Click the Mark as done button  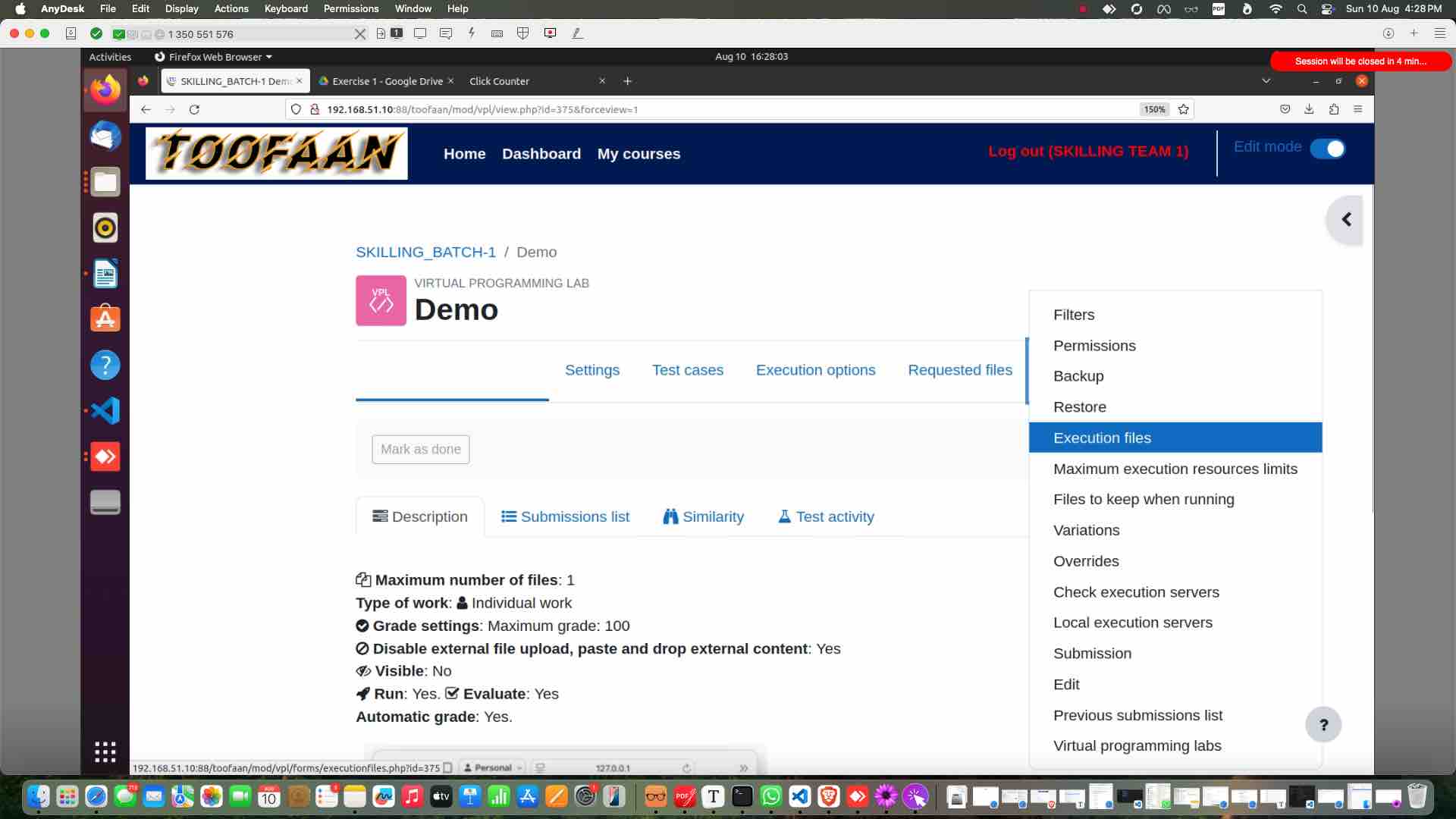(x=420, y=449)
